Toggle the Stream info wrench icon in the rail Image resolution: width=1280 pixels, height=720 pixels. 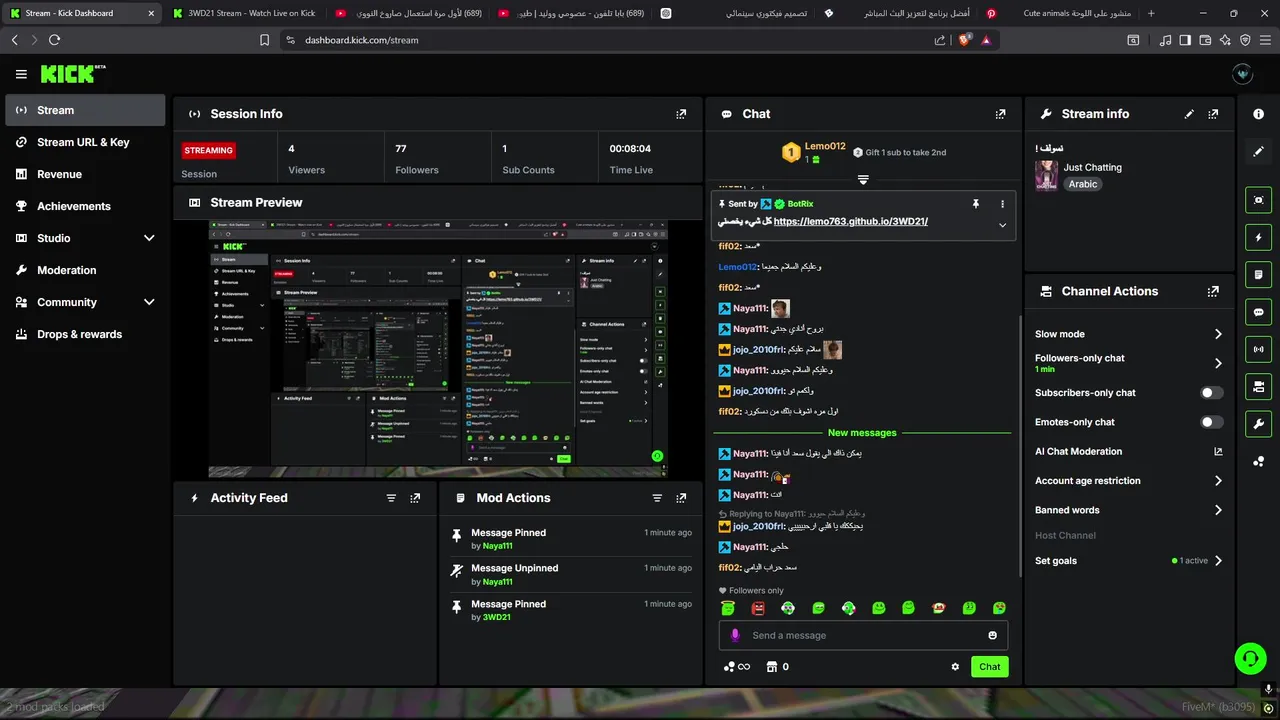tap(1258, 423)
